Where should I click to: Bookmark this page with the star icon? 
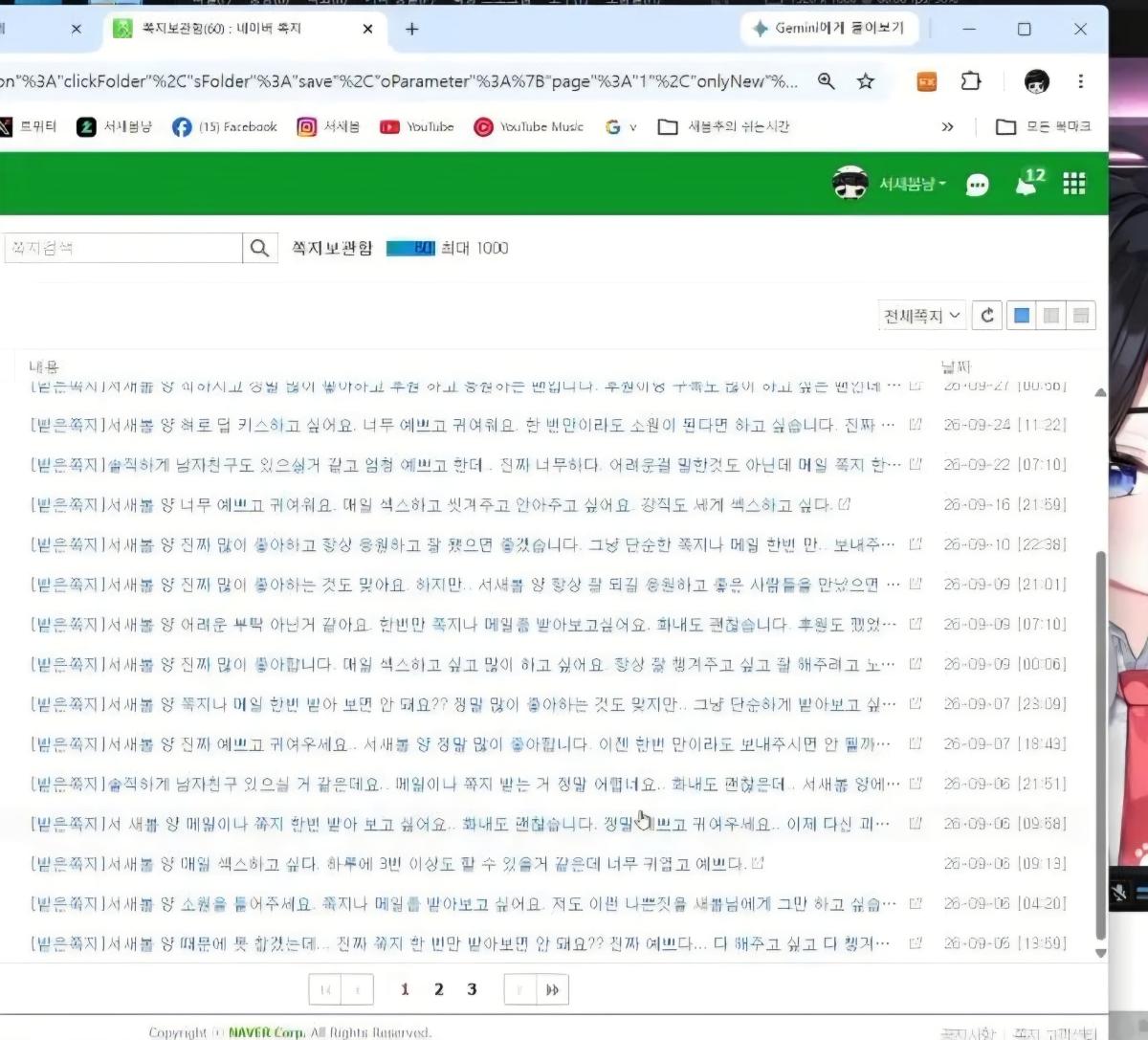point(866,81)
